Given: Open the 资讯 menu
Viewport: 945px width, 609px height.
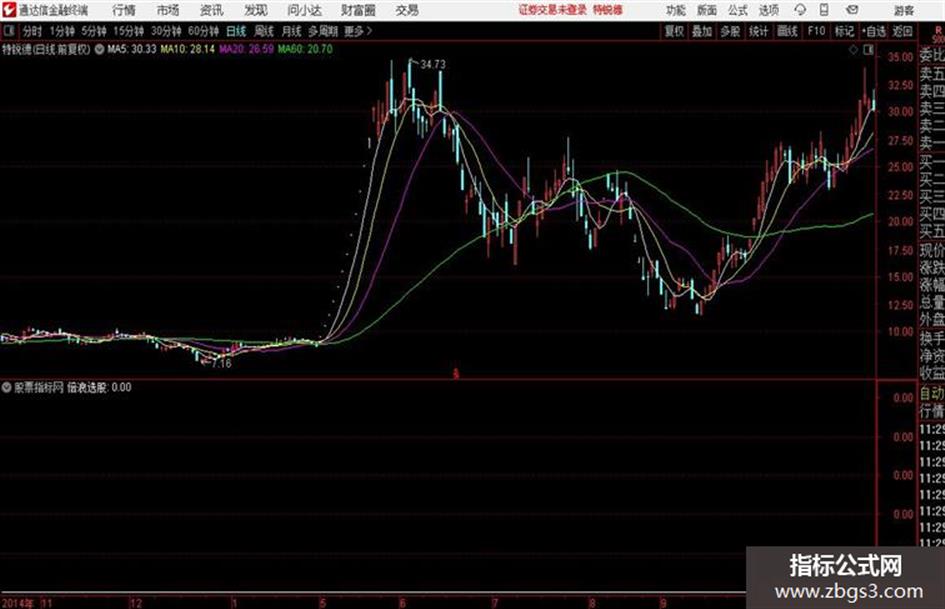Looking at the screenshot, I should (212, 10).
